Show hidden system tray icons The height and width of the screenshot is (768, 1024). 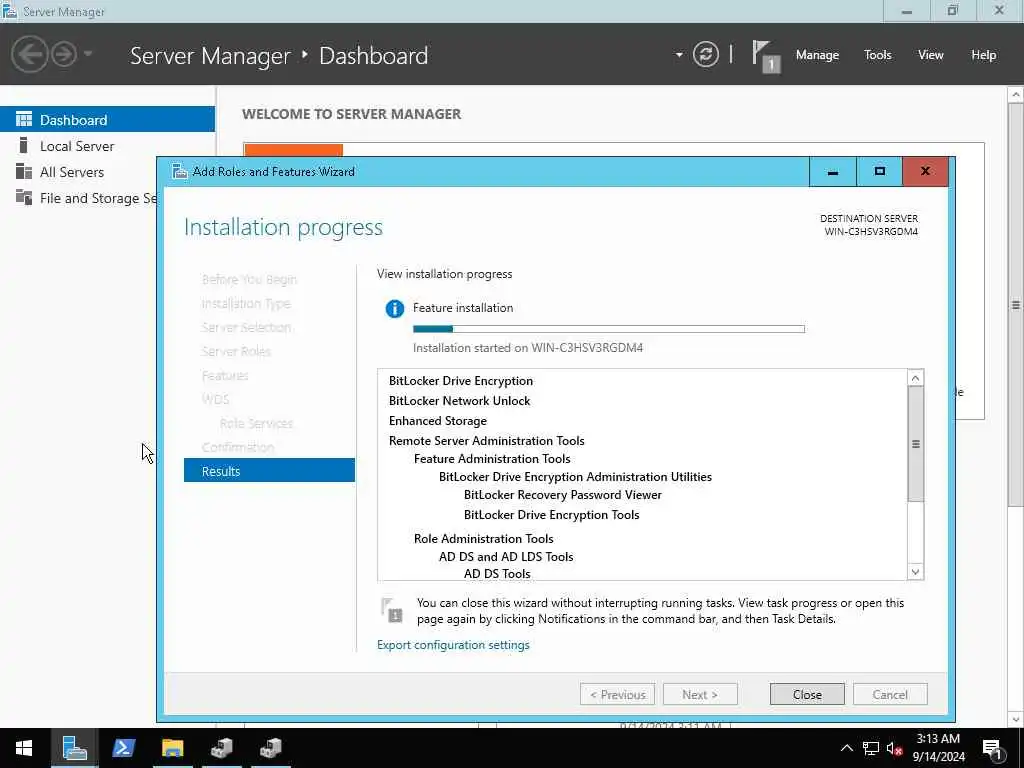tap(846, 748)
